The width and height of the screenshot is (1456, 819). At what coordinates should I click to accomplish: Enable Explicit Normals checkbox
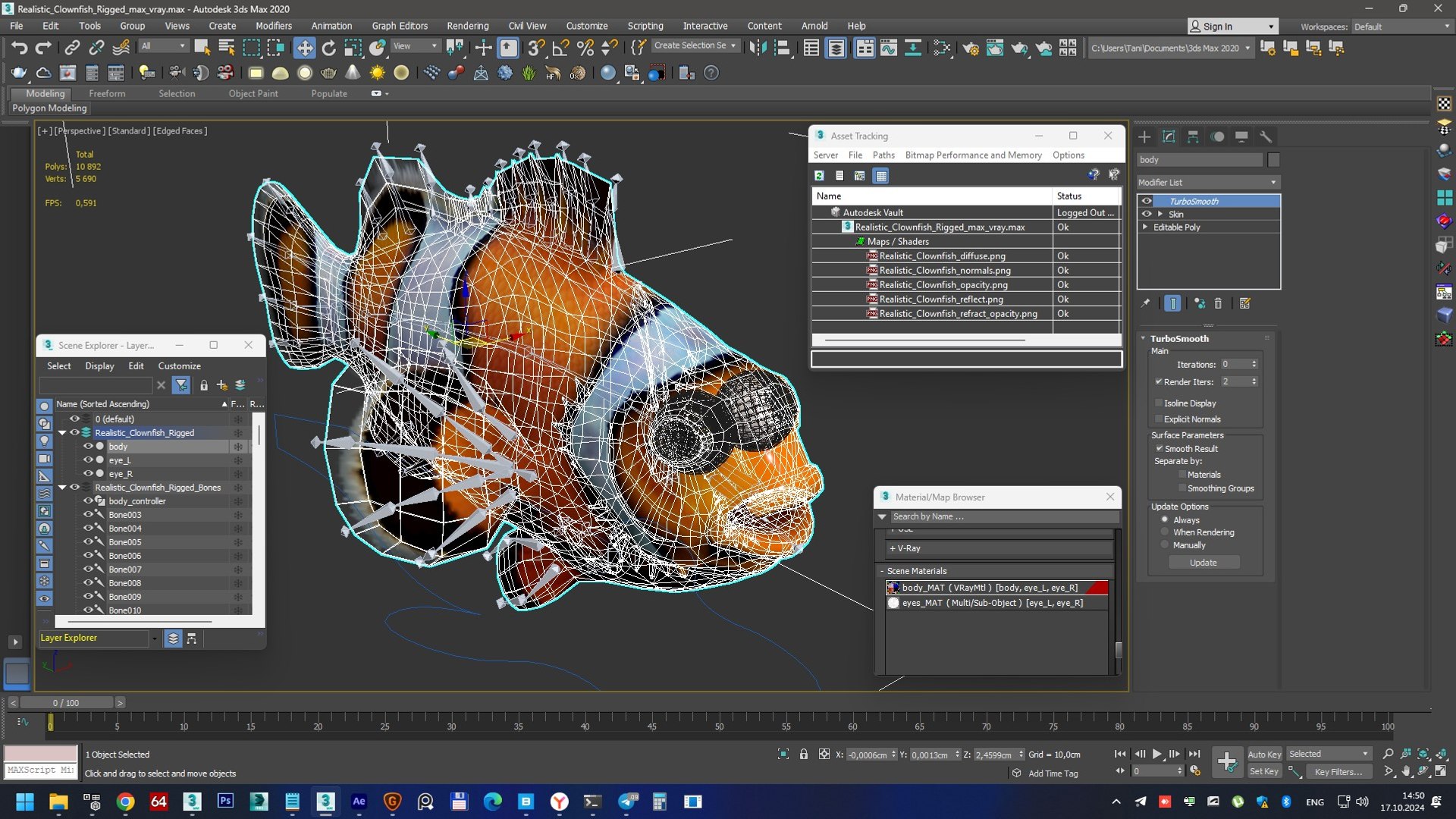point(1159,419)
